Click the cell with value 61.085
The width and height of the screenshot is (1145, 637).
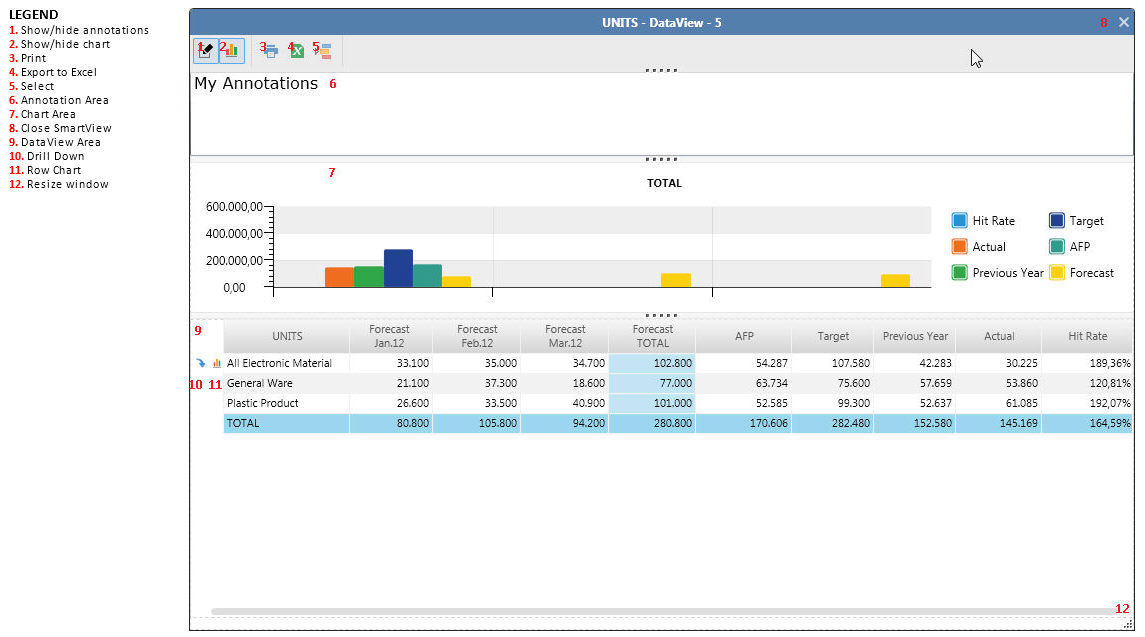(998, 403)
